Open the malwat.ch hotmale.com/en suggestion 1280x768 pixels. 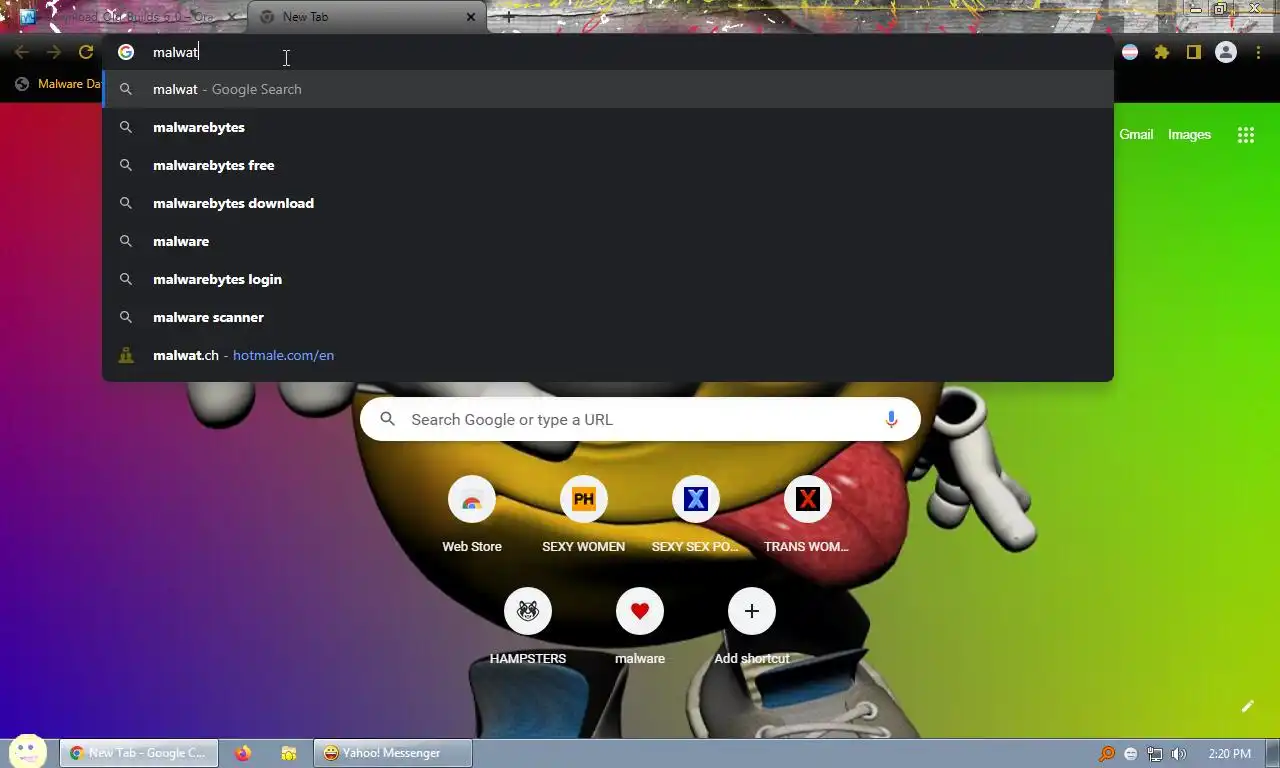(608, 355)
